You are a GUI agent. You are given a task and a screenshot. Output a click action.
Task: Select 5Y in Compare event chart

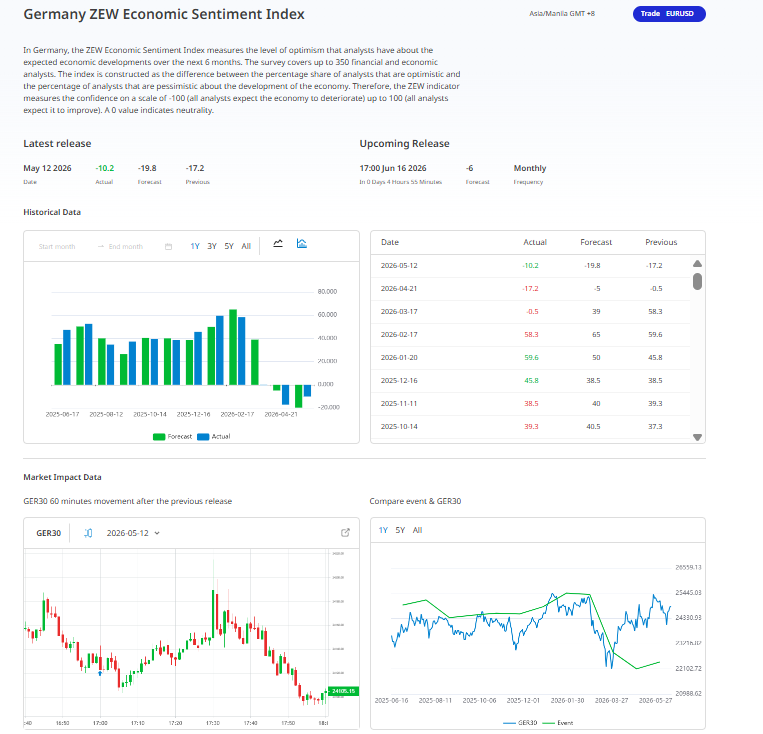(x=400, y=530)
